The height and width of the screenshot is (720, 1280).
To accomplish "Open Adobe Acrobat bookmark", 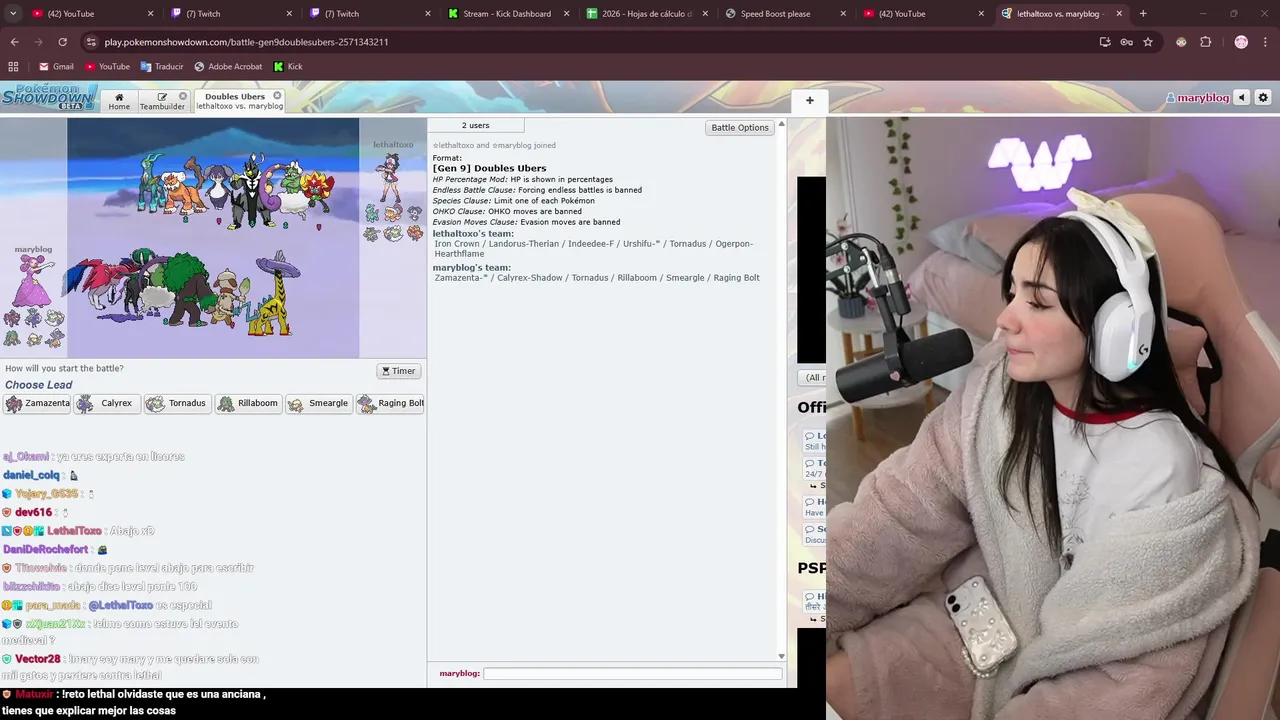I will [228, 67].
